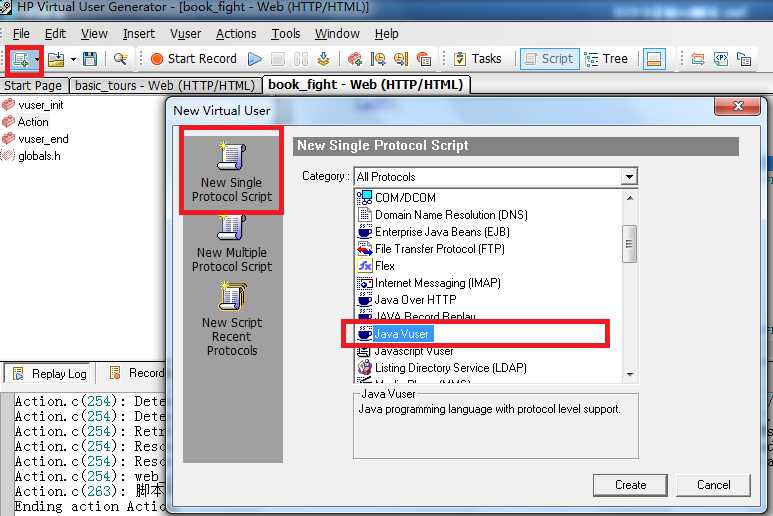The width and height of the screenshot is (773, 516).
Task: Click the Cancel button
Action: [x=713, y=485]
